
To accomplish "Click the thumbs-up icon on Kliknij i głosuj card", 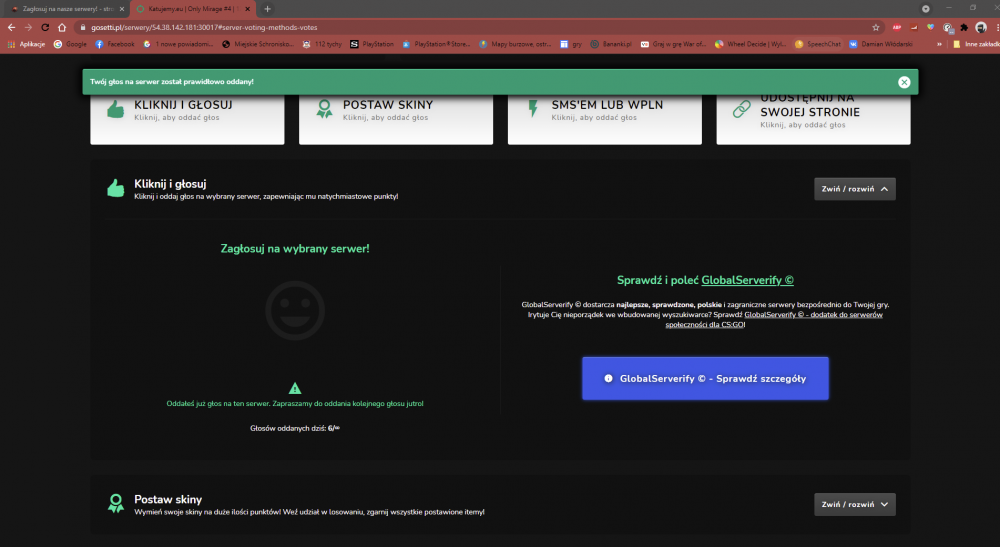I will point(115,110).
